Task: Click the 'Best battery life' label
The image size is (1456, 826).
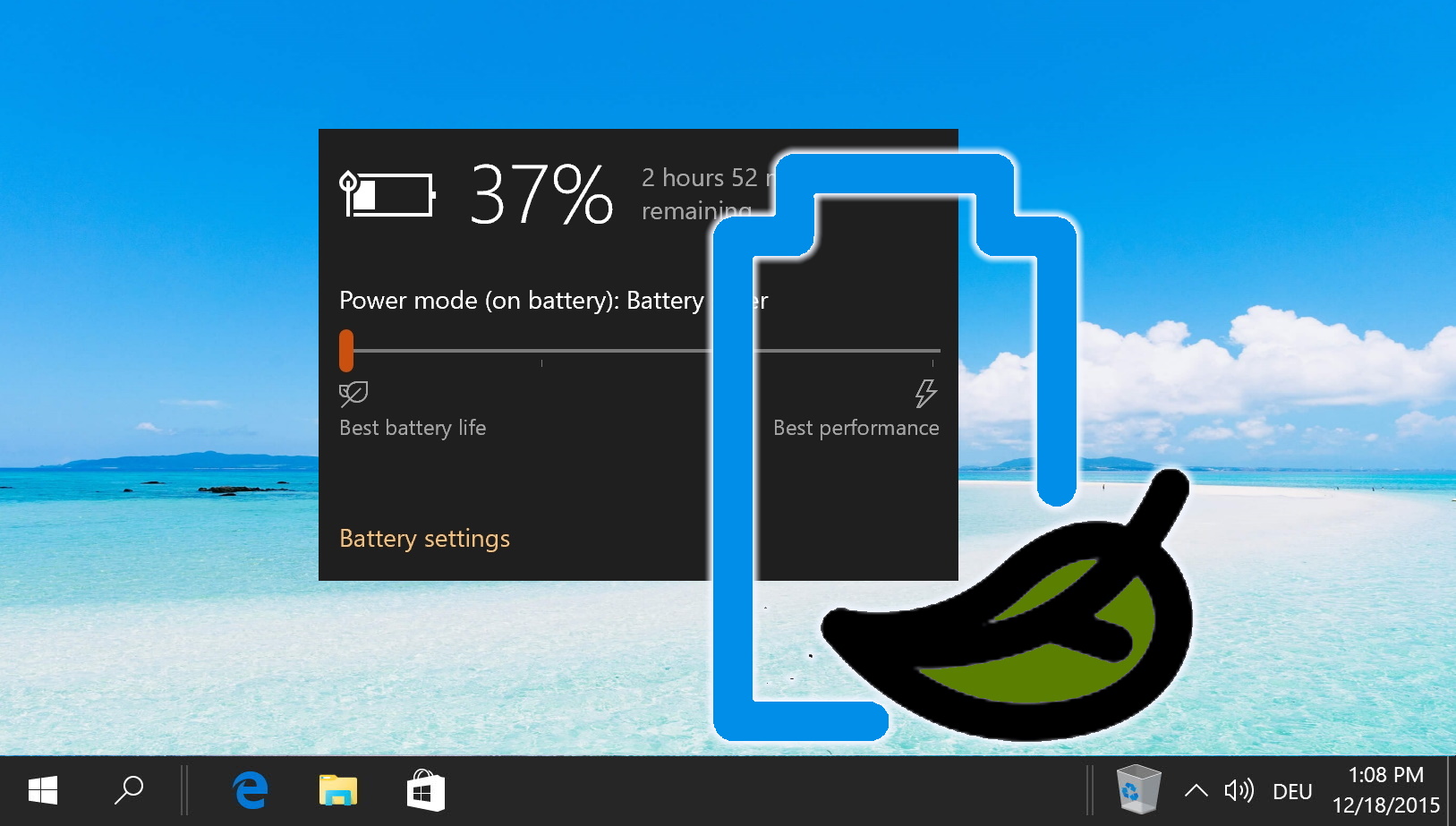Action: tap(413, 428)
